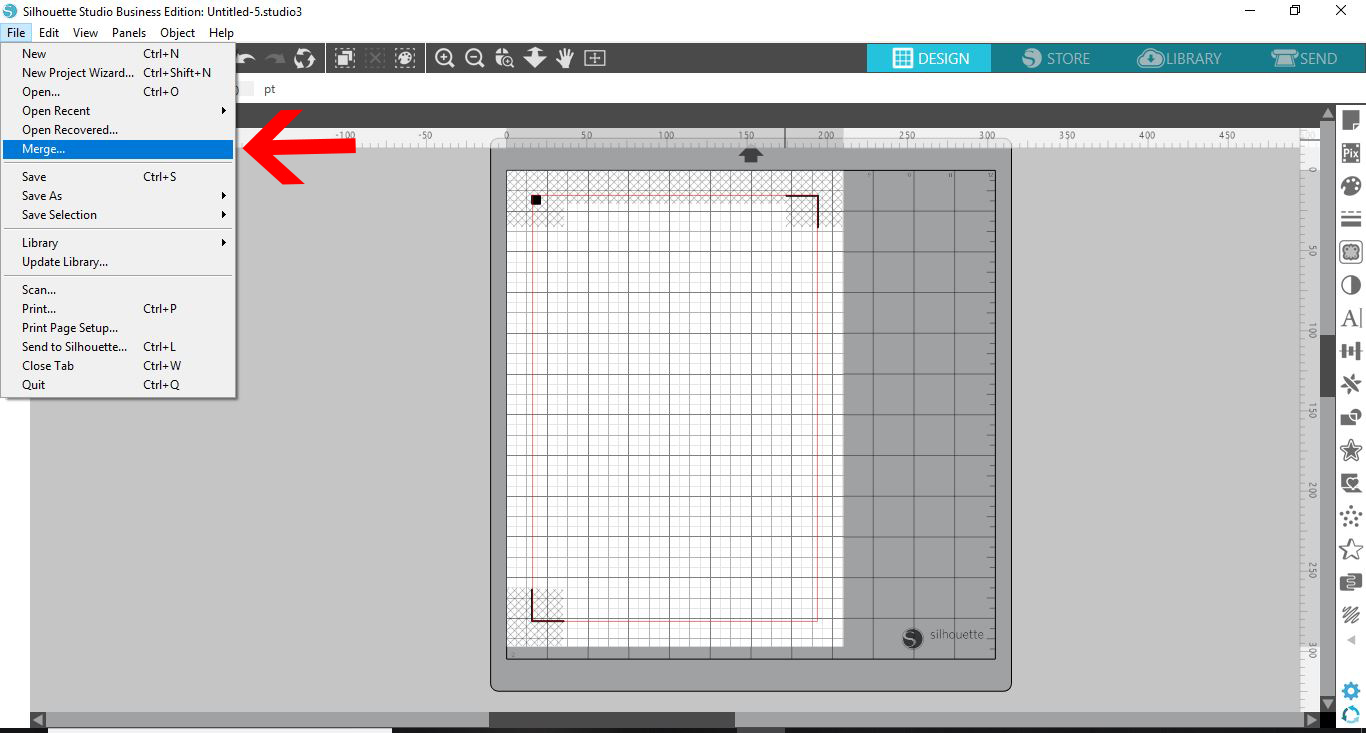Click the Select by Color palette icon
Viewport: 1366px width, 733px height.
[x=405, y=58]
